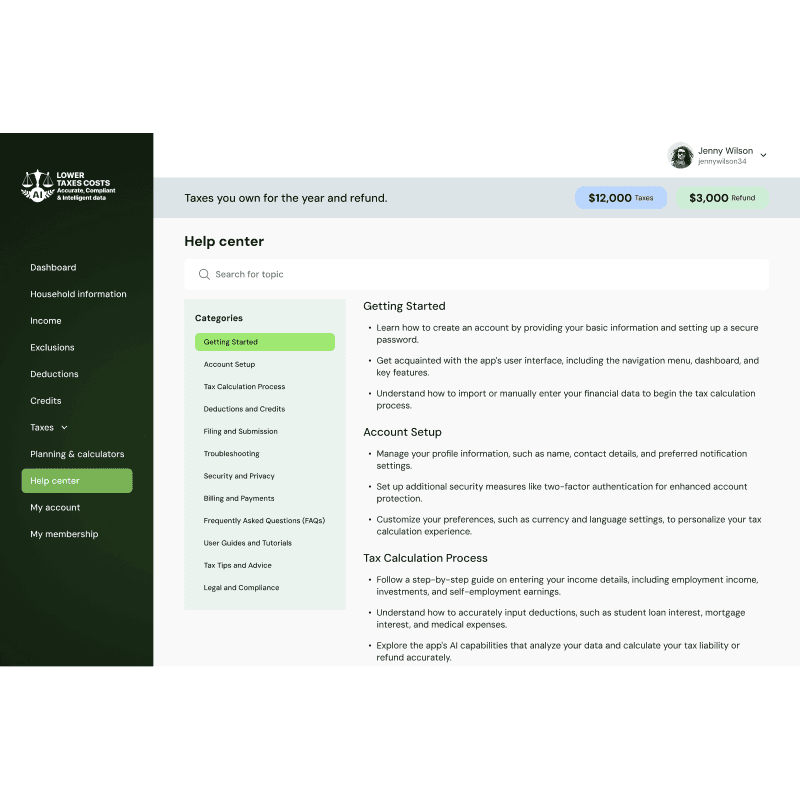Click the 'Taxes you own for the year' banner text

286,198
